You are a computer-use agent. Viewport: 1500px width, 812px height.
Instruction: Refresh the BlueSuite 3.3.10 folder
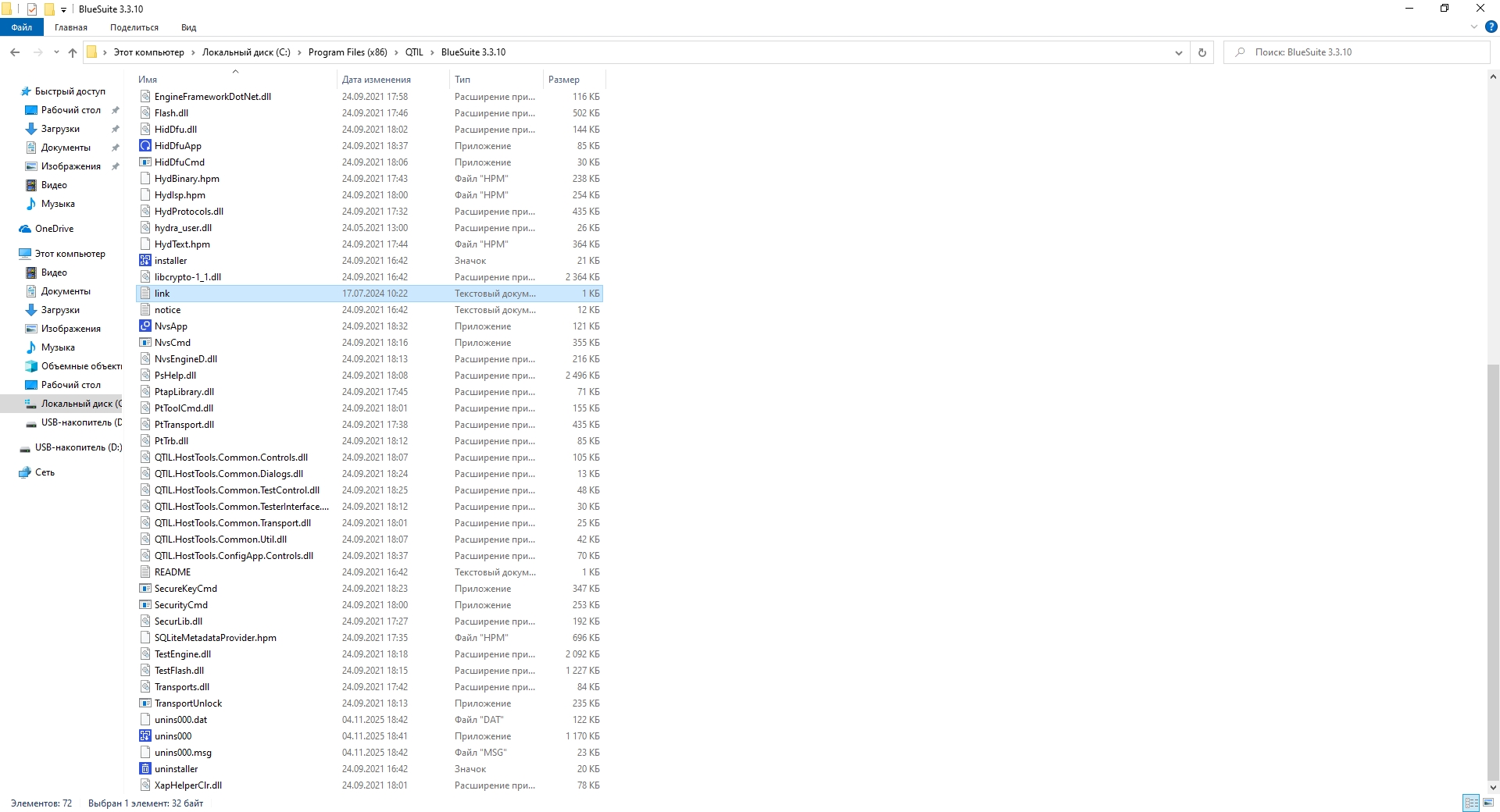(1202, 52)
